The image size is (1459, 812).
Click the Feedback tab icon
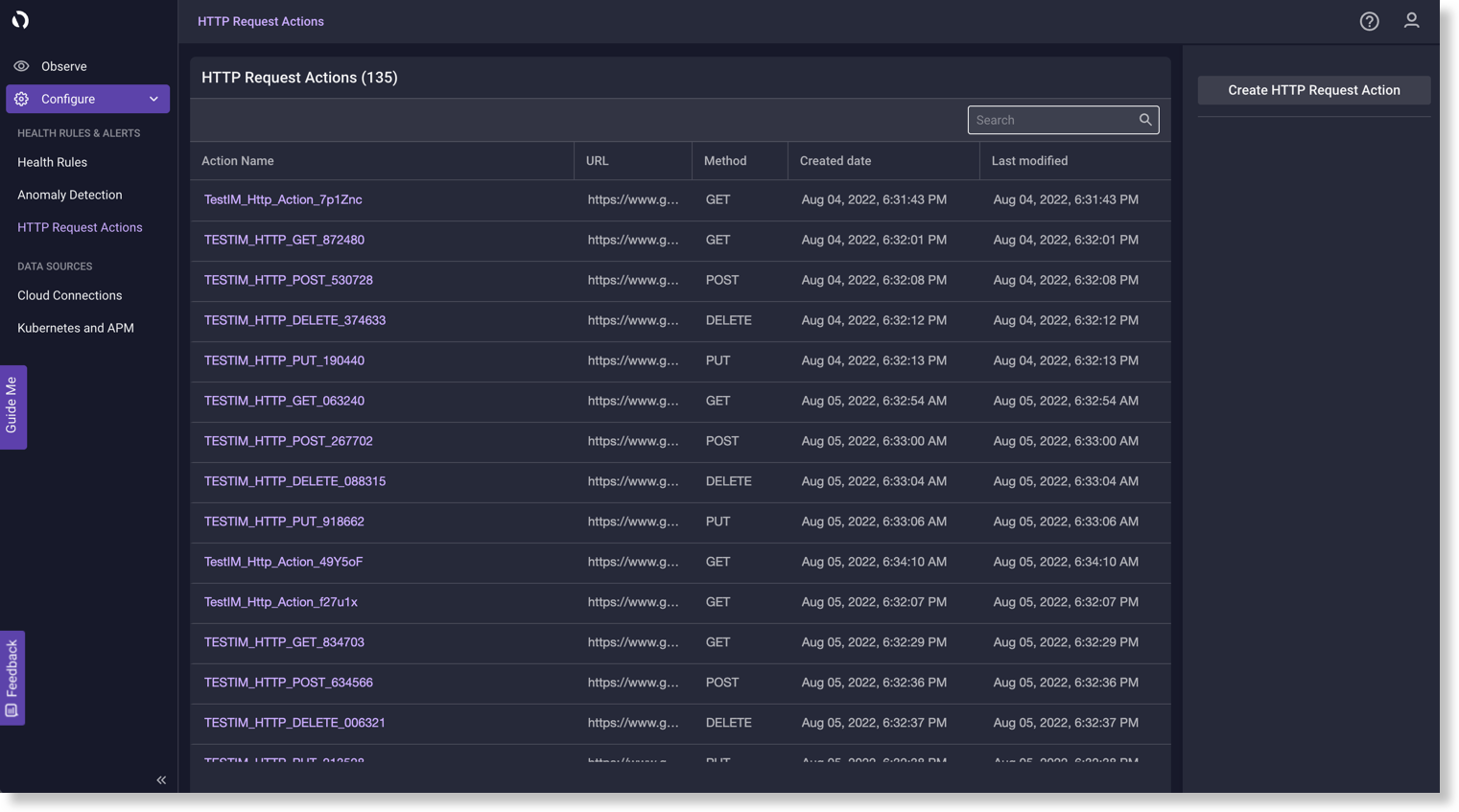(x=12, y=710)
